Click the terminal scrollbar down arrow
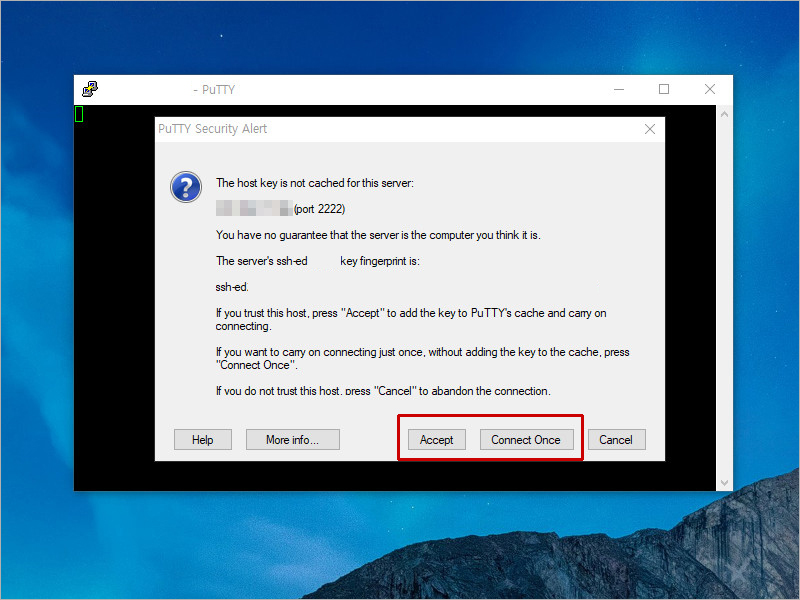This screenshot has height=600, width=800. tap(724, 482)
